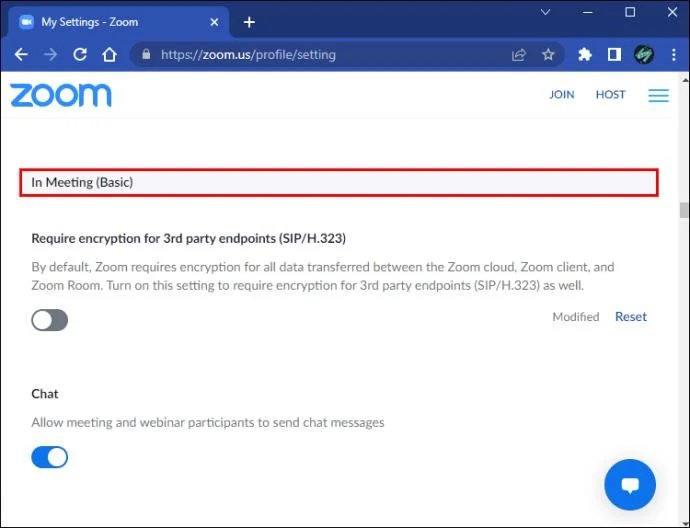Image resolution: width=690 pixels, height=528 pixels.
Task: Open the browser side panel icon
Action: pos(614,55)
